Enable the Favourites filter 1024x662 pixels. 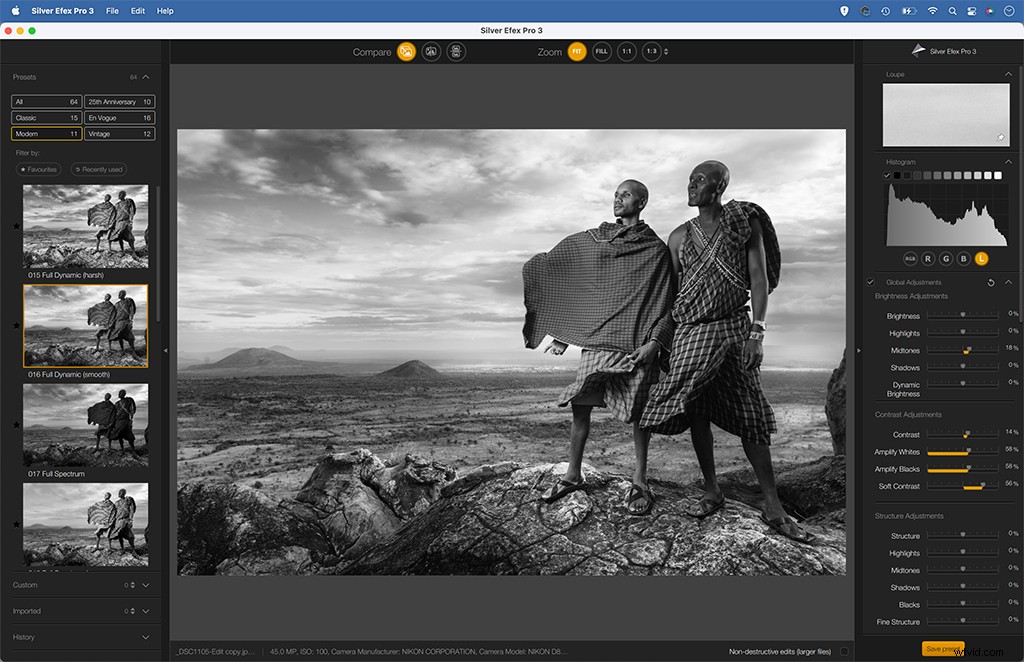pyautogui.click(x=38, y=169)
